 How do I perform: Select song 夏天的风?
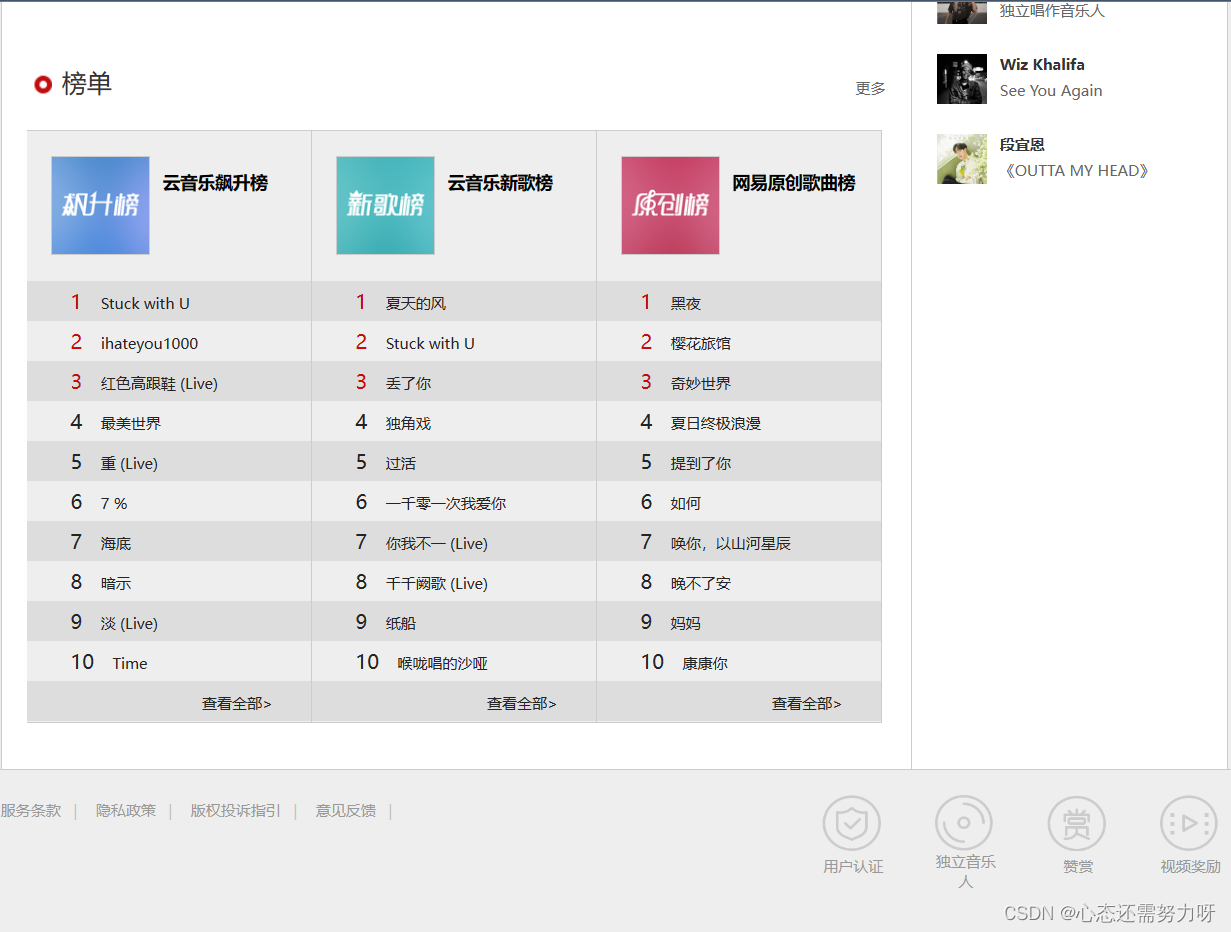(416, 304)
